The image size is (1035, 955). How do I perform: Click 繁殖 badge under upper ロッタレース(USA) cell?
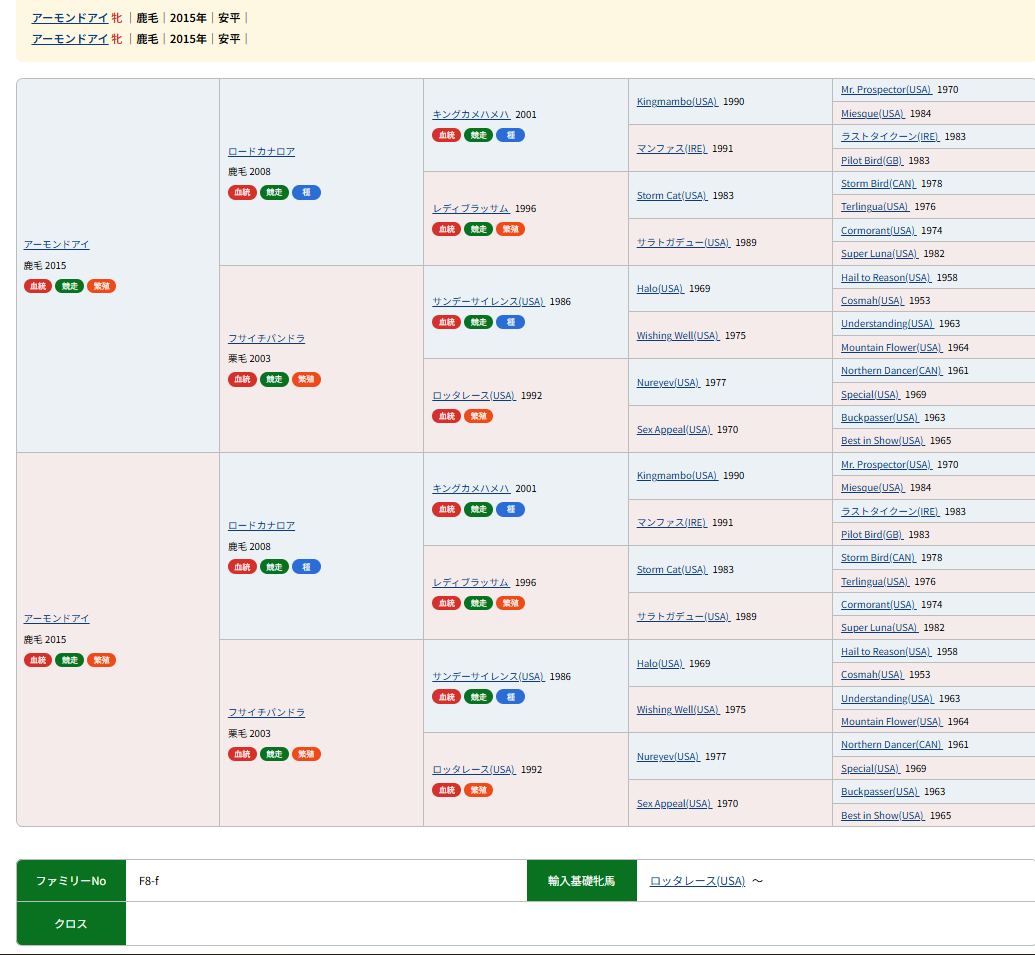(478, 416)
